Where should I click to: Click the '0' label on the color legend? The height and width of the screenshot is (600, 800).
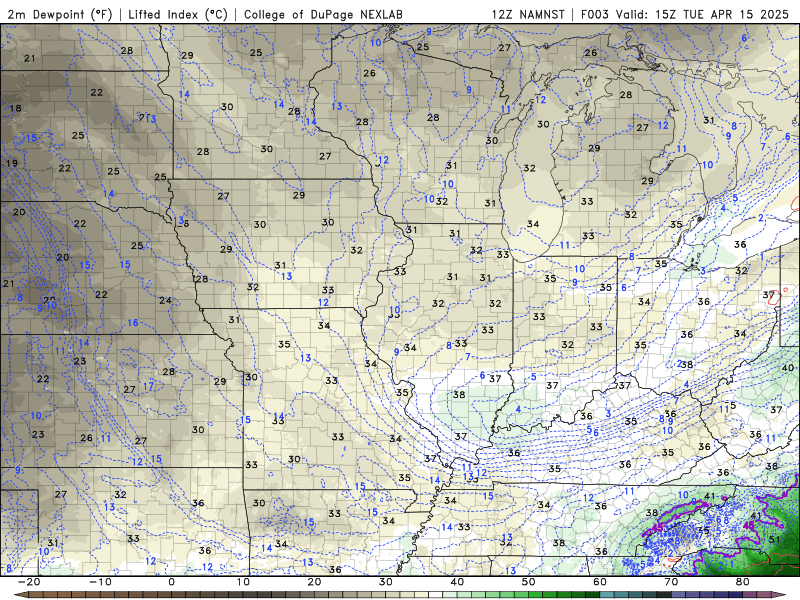(x=171, y=582)
